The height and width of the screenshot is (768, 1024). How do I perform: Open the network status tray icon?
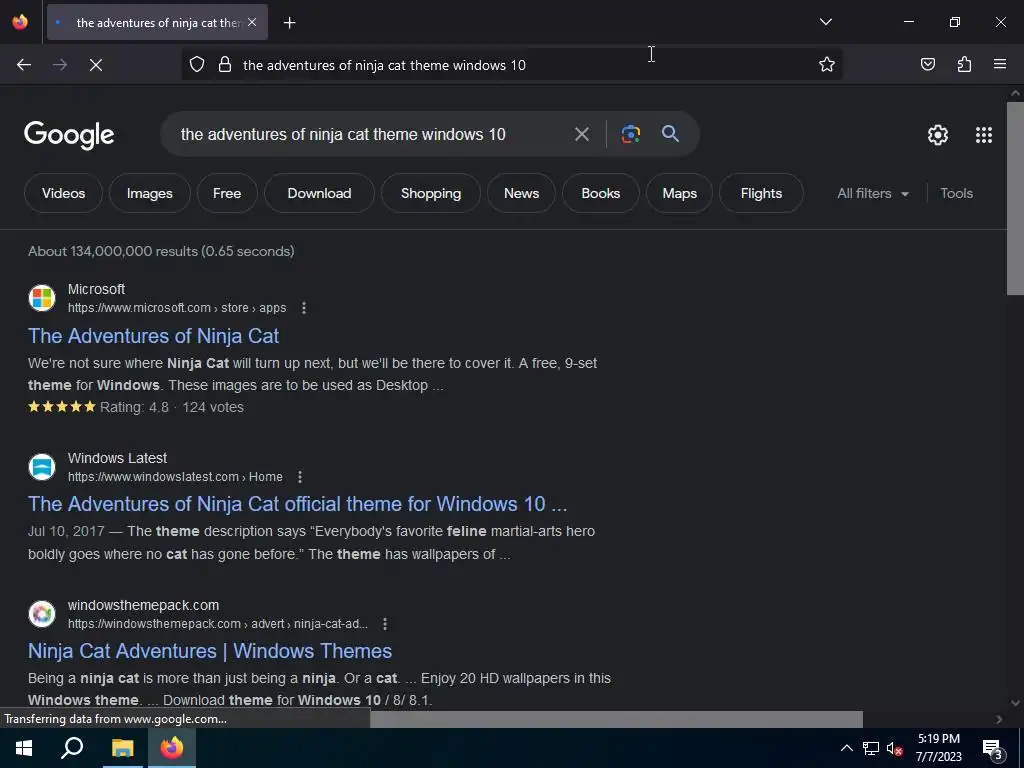coord(871,748)
